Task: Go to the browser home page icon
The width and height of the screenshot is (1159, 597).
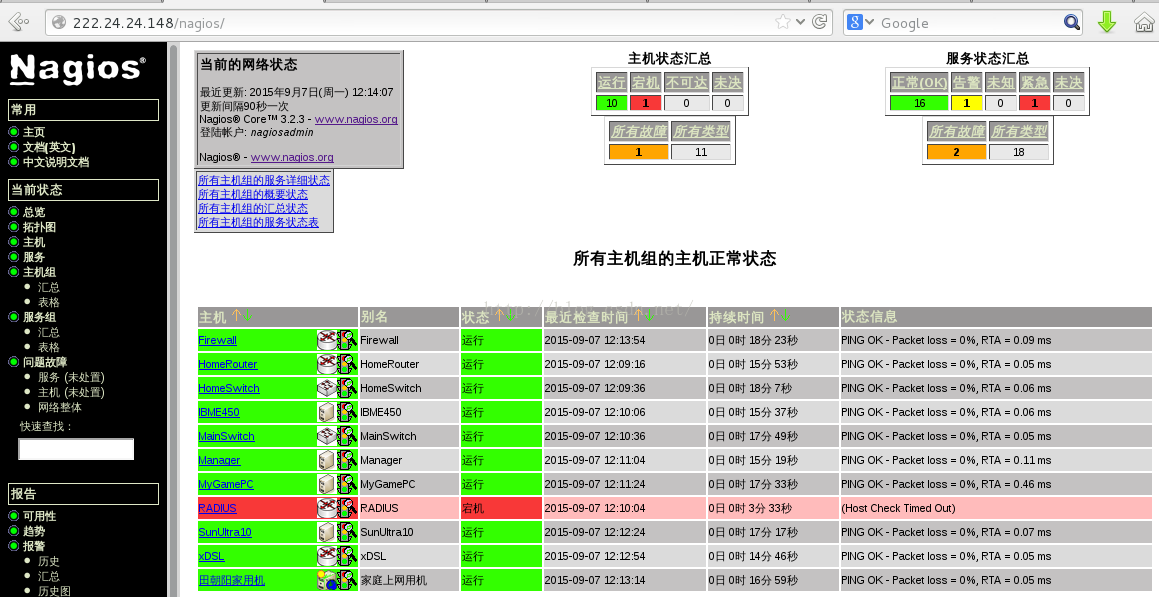Action: coord(1144,22)
